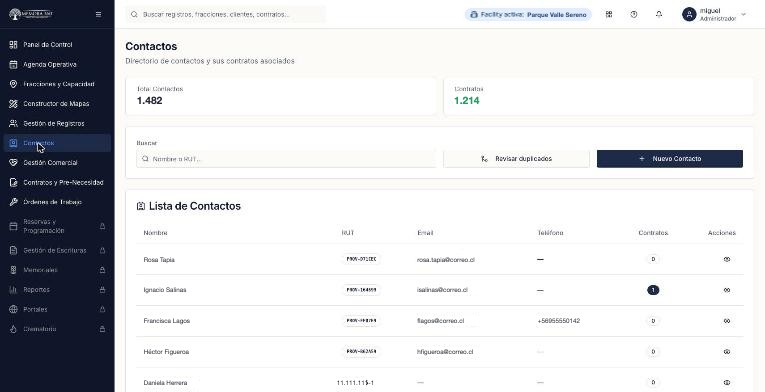Click the Contratos column header
Image resolution: width=765 pixels, height=392 pixels.
pos(653,233)
